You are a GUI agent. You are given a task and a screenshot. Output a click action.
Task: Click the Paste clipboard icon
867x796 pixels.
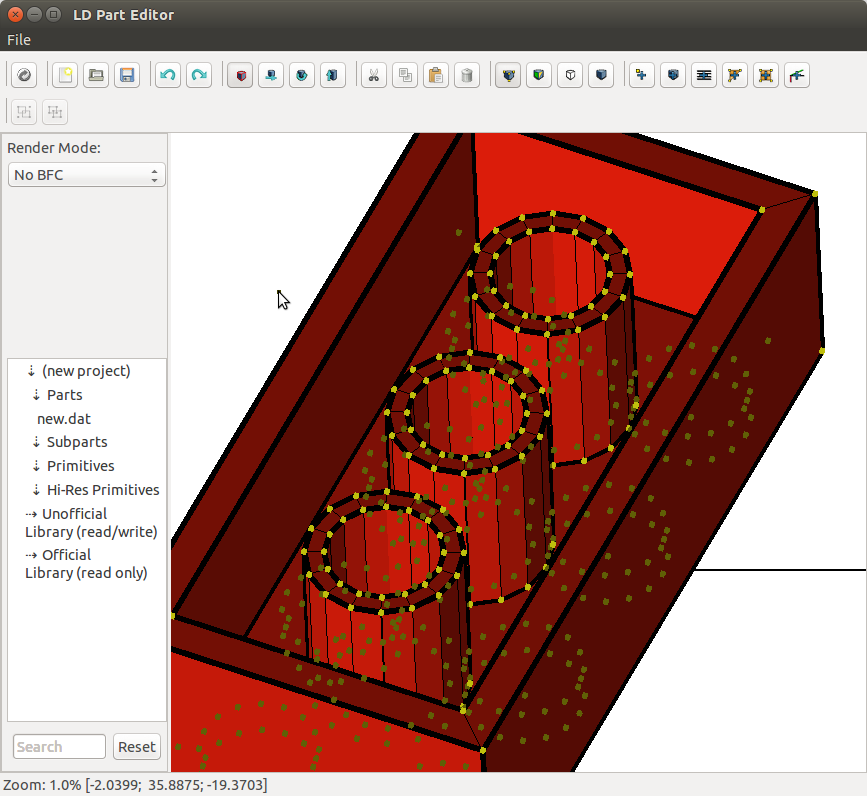[436, 75]
